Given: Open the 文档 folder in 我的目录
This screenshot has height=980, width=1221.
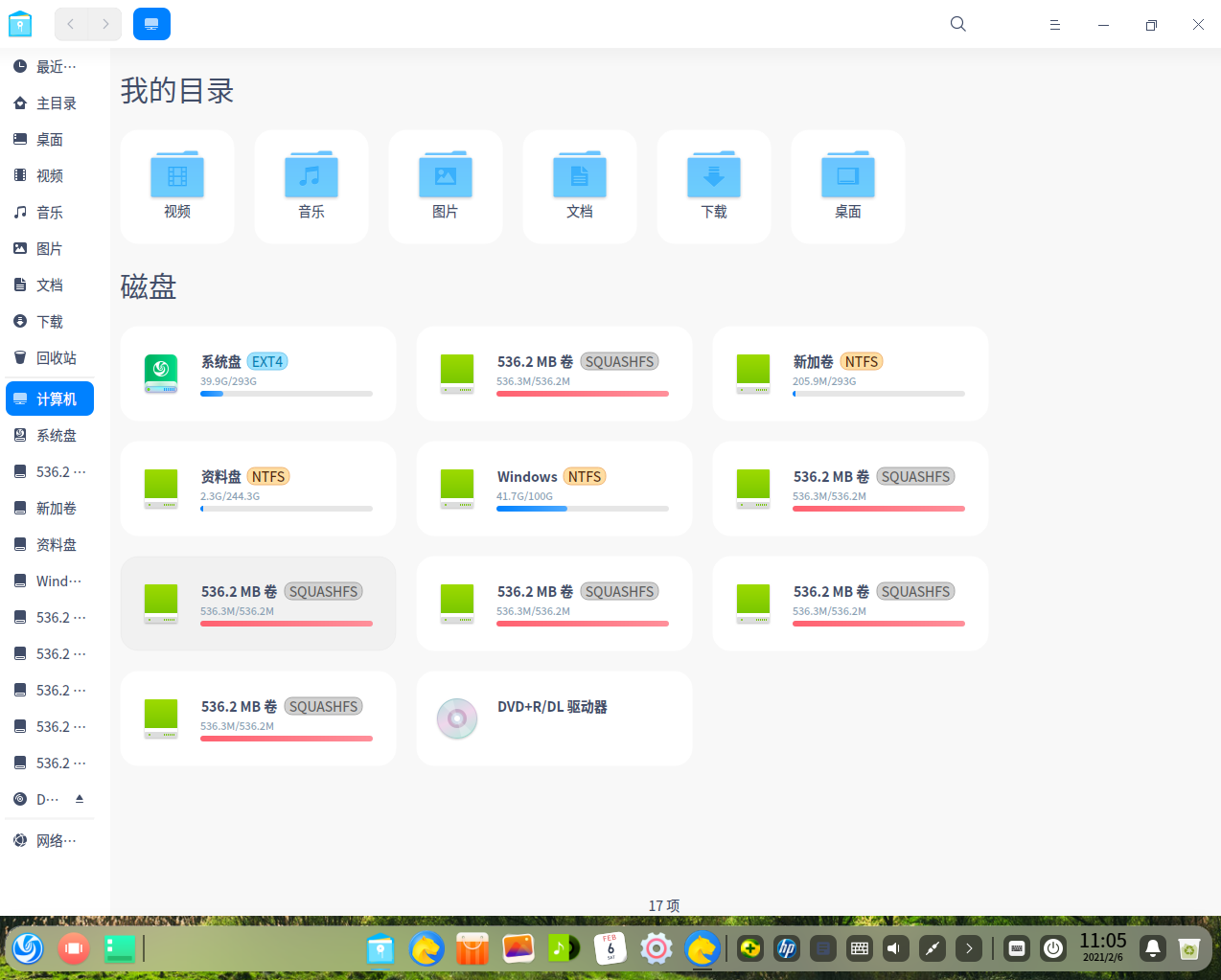Looking at the screenshot, I should (x=580, y=187).
